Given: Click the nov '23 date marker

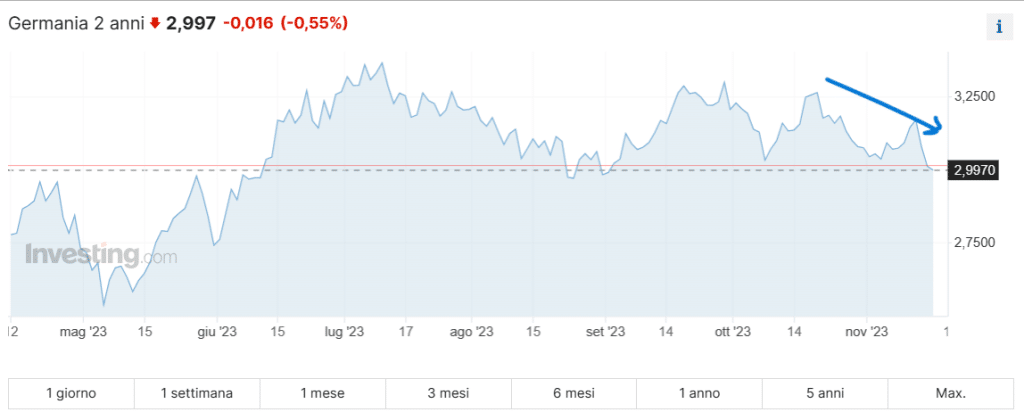Looking at the screenshot, I should click(x=865, y=331).
